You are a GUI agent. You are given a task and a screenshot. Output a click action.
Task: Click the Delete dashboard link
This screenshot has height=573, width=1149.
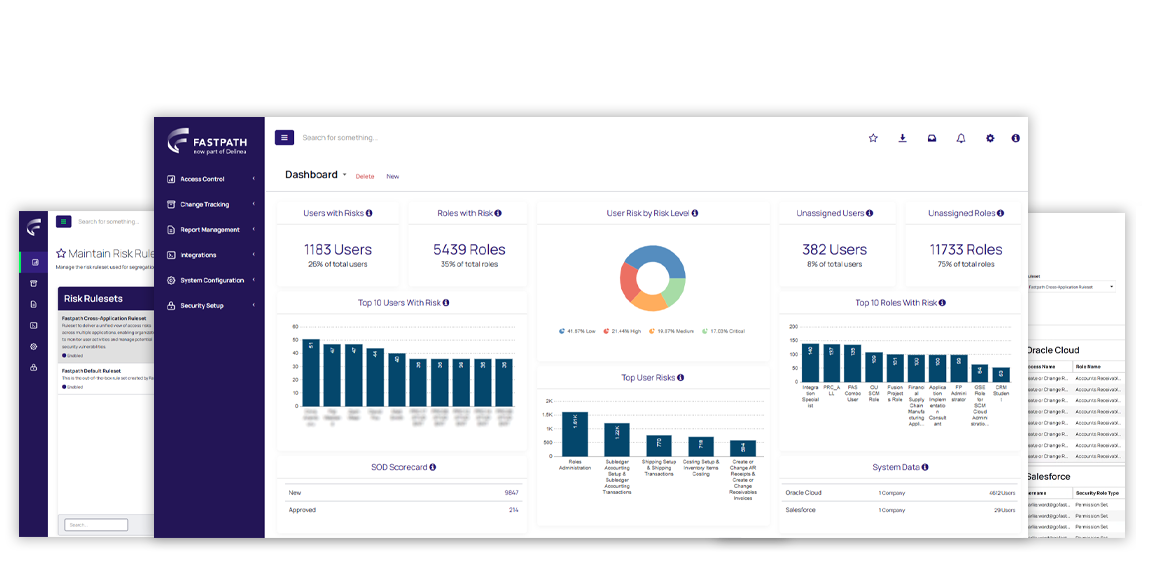pyautogui.click(x=365, y=177)
